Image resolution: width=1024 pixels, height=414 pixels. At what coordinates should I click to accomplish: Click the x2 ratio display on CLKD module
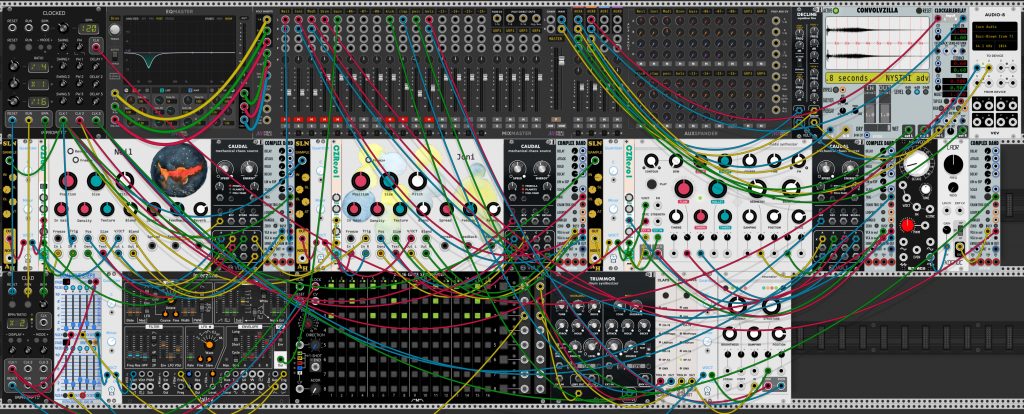(x=18, y=323)
